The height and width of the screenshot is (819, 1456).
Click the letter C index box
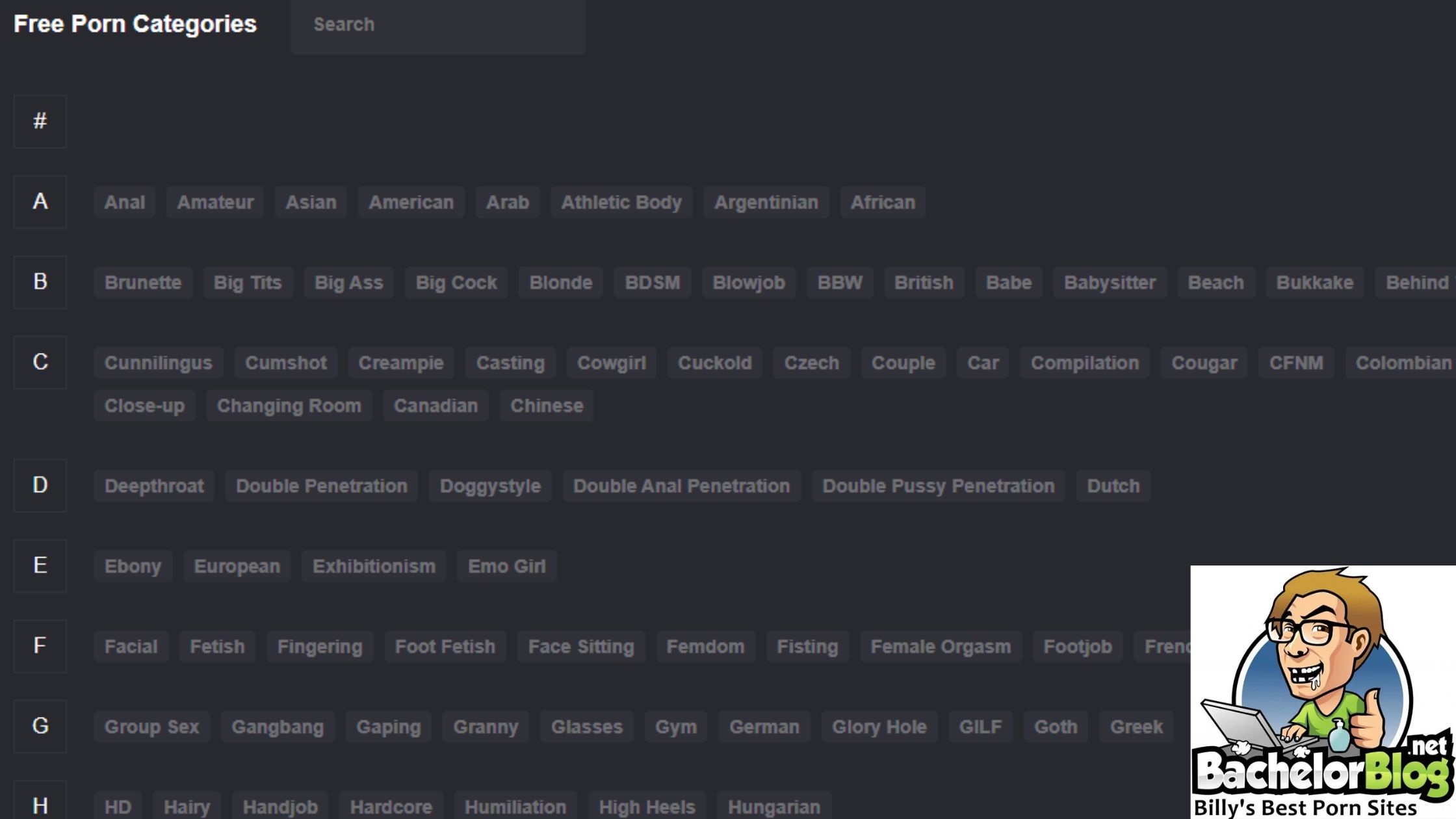point(40,362)
